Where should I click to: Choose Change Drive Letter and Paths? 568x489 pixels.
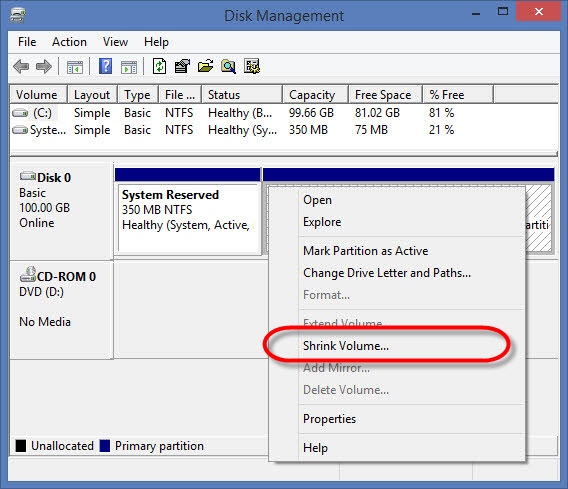tap(387, 273)
